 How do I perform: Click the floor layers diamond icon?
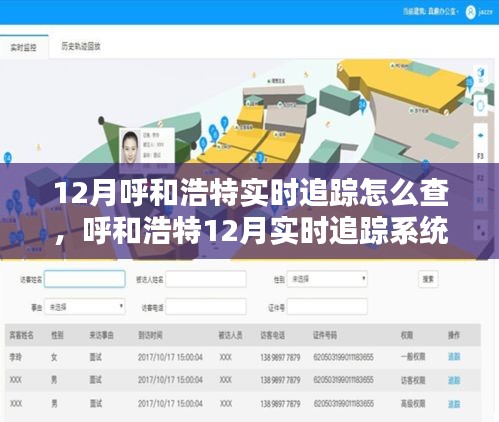tap(481, 135)
